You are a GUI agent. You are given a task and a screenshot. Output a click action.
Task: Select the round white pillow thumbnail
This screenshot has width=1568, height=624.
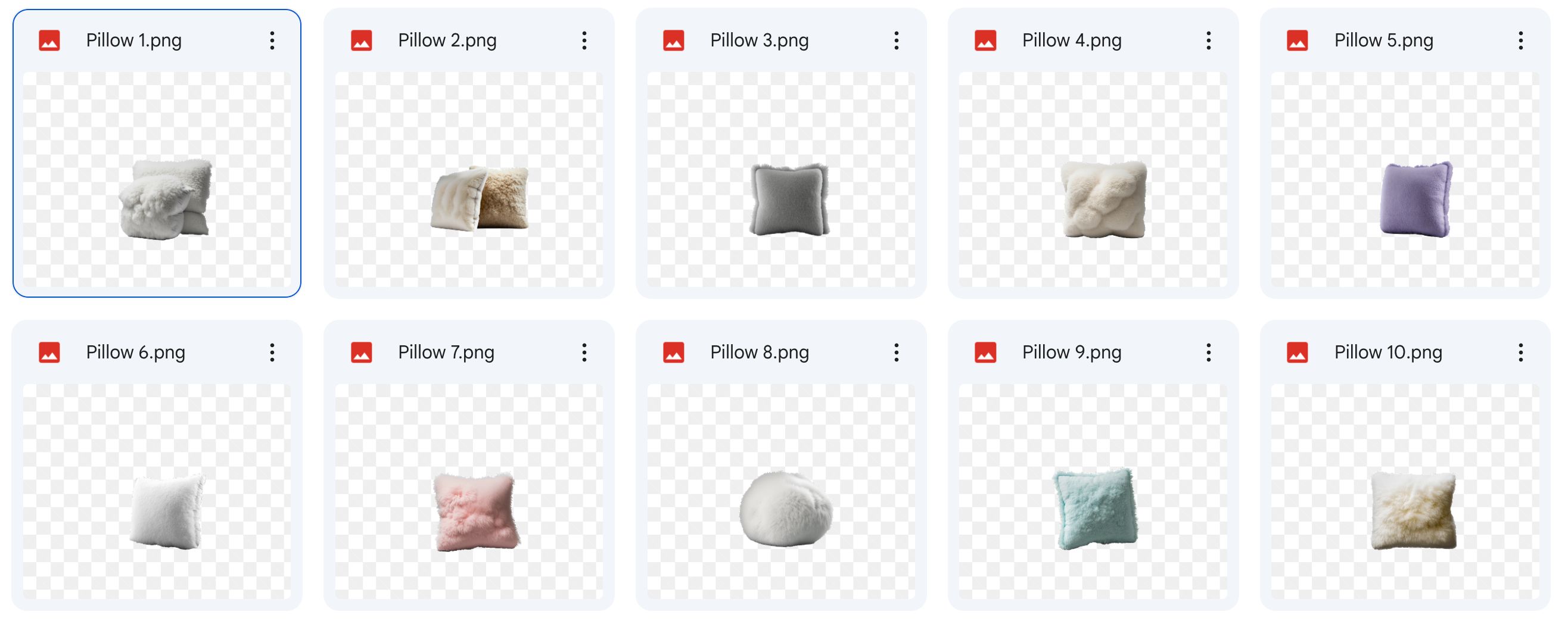pos(782,491)
